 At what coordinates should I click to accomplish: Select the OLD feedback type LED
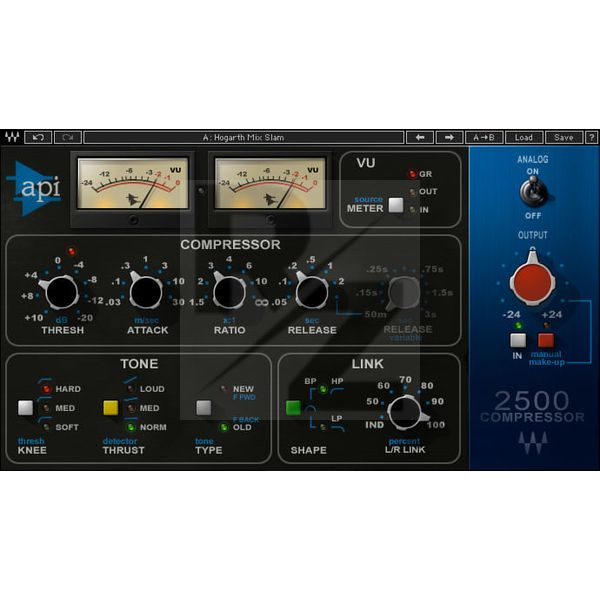point(223,427)
